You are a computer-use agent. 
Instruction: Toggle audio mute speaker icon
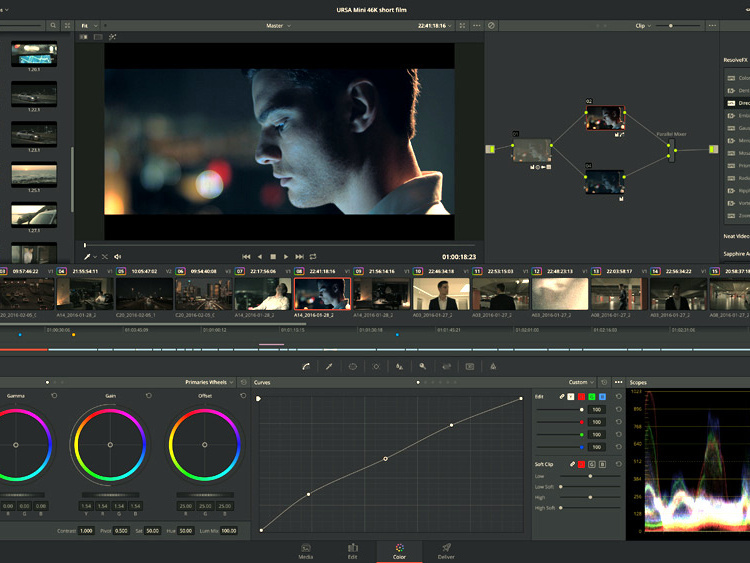(118, 257)
